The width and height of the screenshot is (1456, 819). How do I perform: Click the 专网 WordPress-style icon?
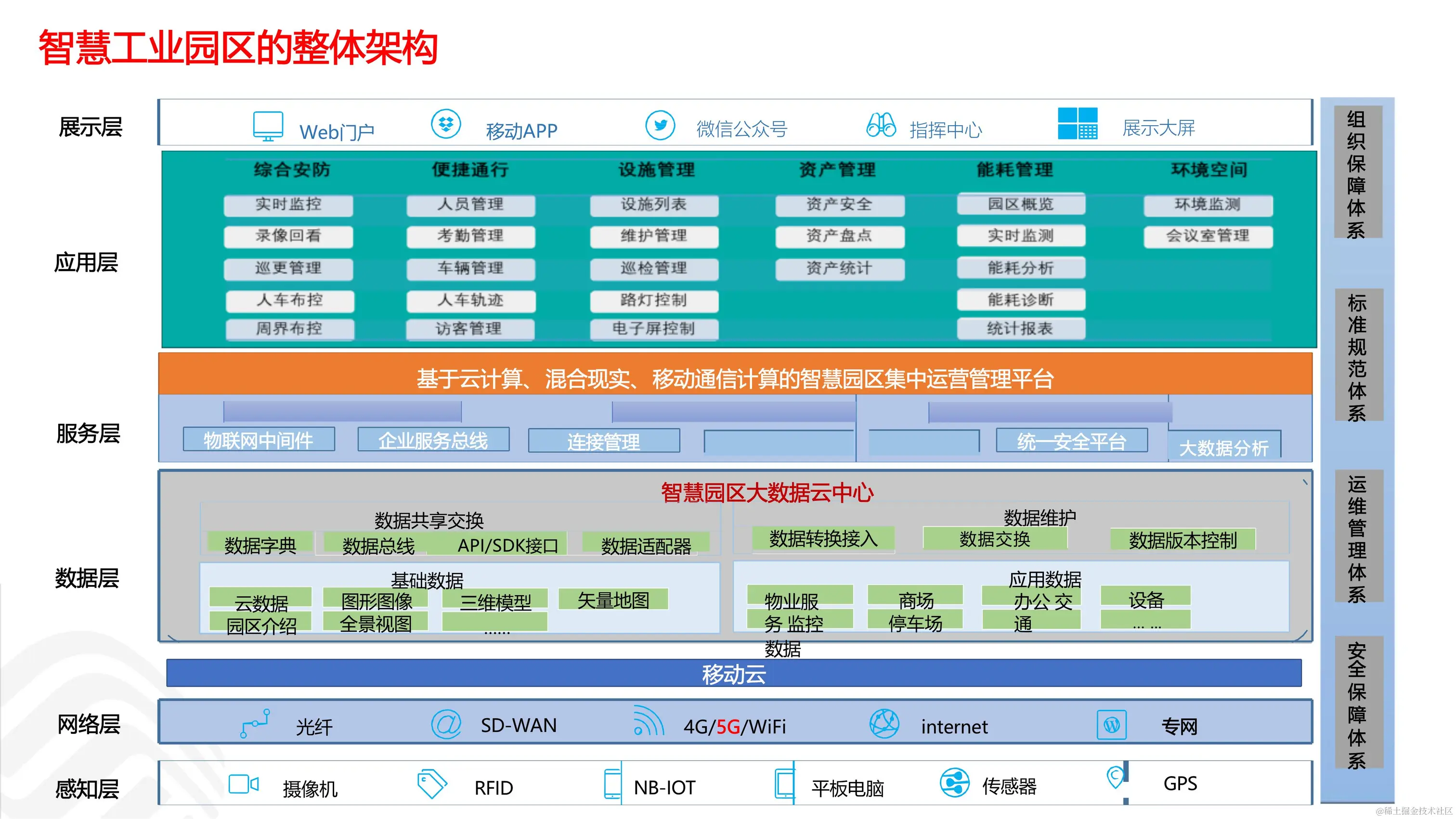pos(1111,725)
